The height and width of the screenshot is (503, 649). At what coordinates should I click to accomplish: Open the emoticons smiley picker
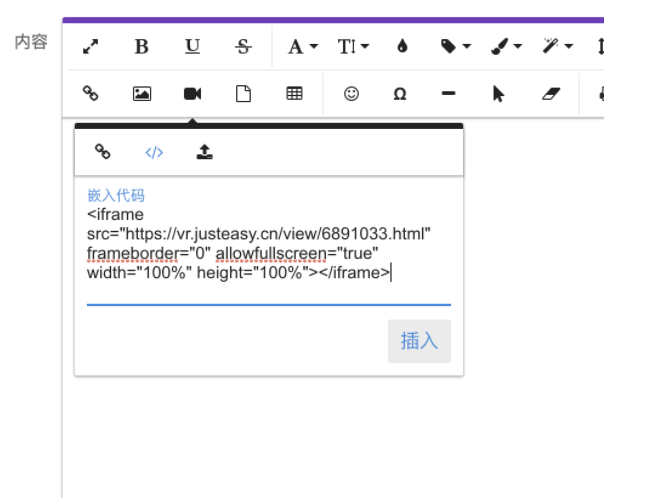pos(351,93)
